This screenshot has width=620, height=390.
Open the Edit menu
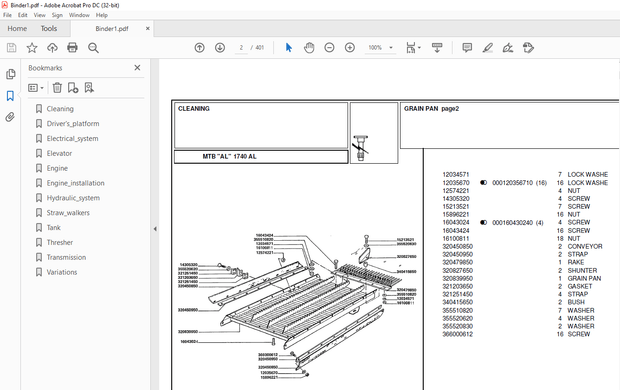23,15
